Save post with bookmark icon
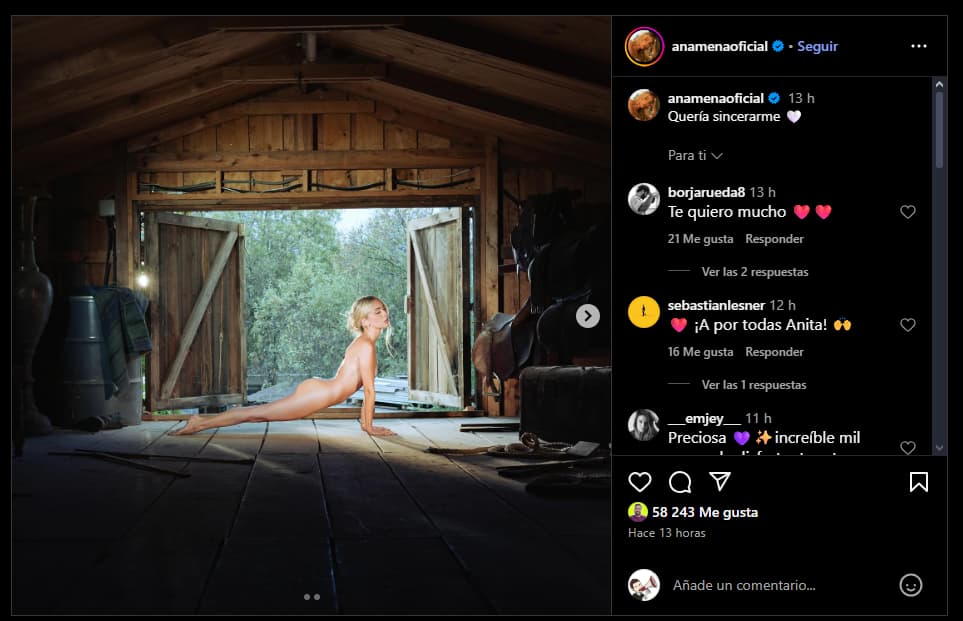The image size is (963, 621). [x=918, y=482]
